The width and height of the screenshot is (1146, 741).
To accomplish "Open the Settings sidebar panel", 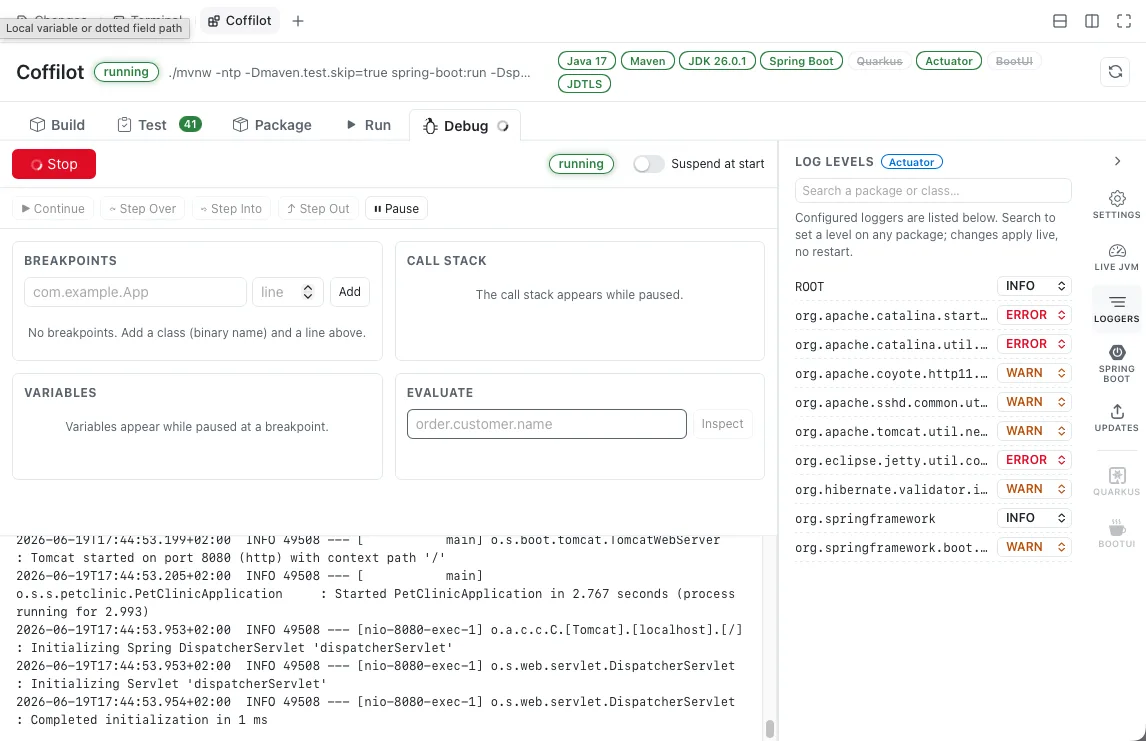I will [x=1116, y=205].
